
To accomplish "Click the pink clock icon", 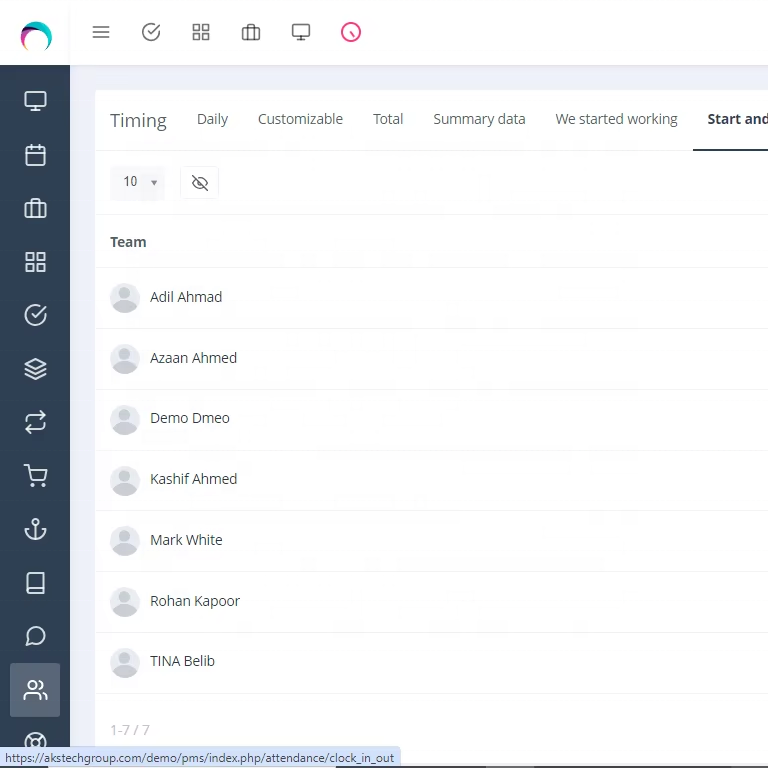I will tap(351, 32).
